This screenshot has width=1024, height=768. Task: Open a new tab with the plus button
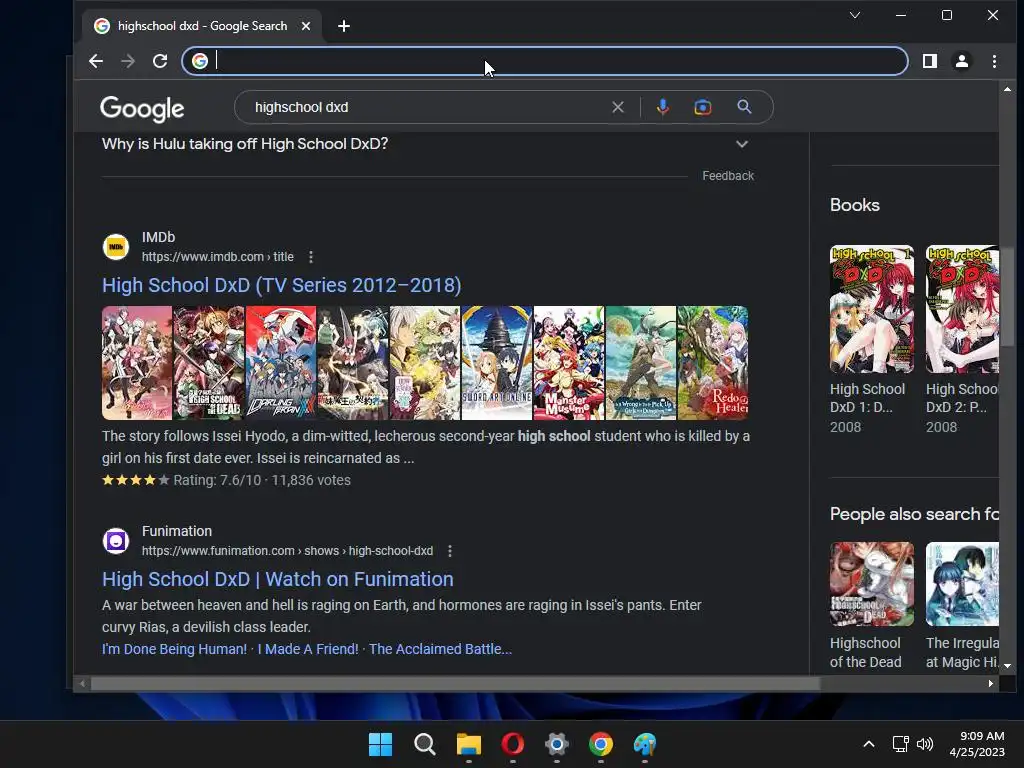coord(344,26)
